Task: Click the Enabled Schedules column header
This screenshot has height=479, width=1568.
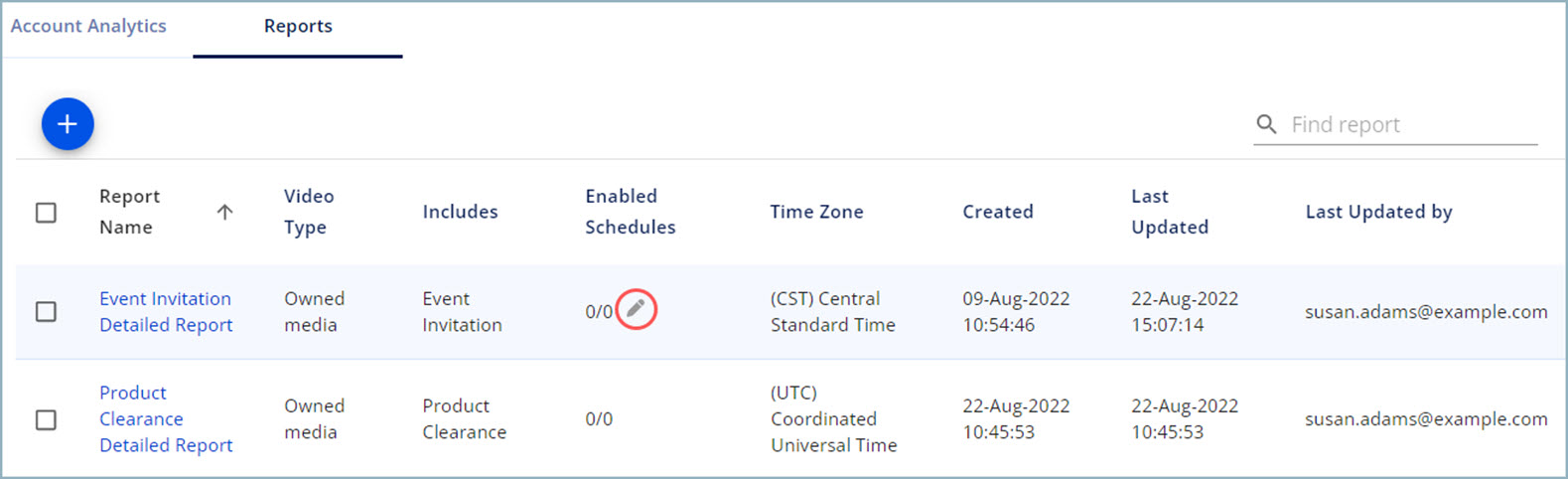Action: pos(630,212)
